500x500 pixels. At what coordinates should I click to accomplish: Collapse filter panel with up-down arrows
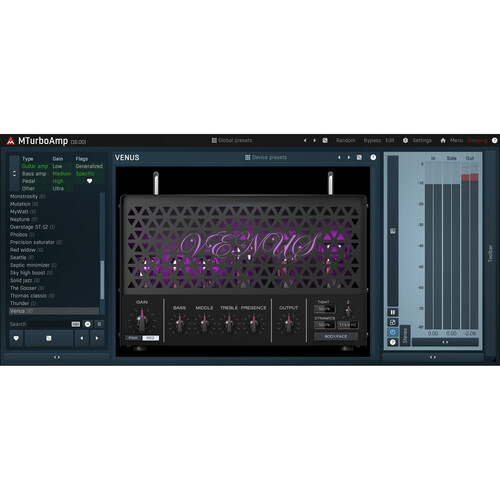click(x=14, y=173)
